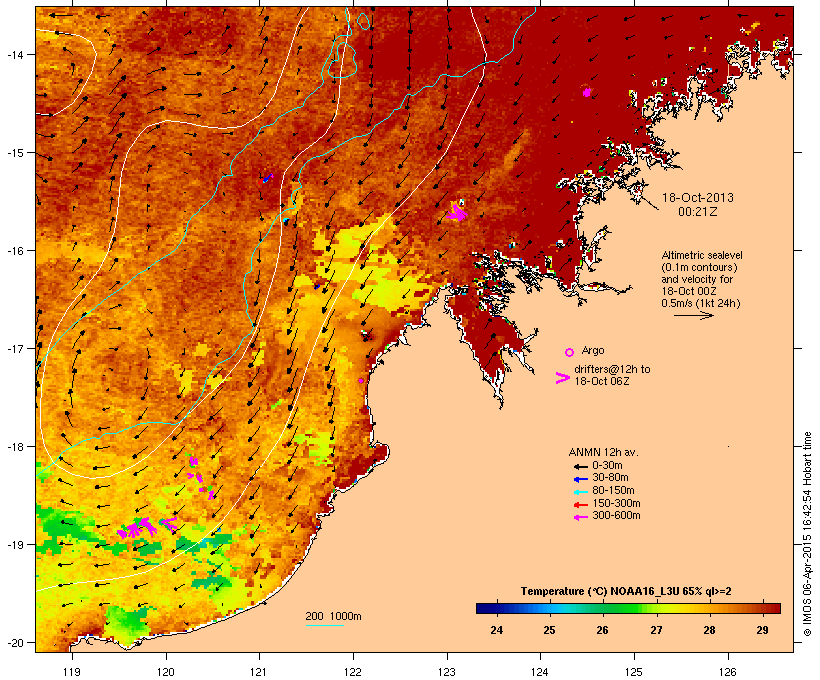820x680 pixels.
Task: Click the dark red 29°C end of colorbar
Action: coord(771,608)
